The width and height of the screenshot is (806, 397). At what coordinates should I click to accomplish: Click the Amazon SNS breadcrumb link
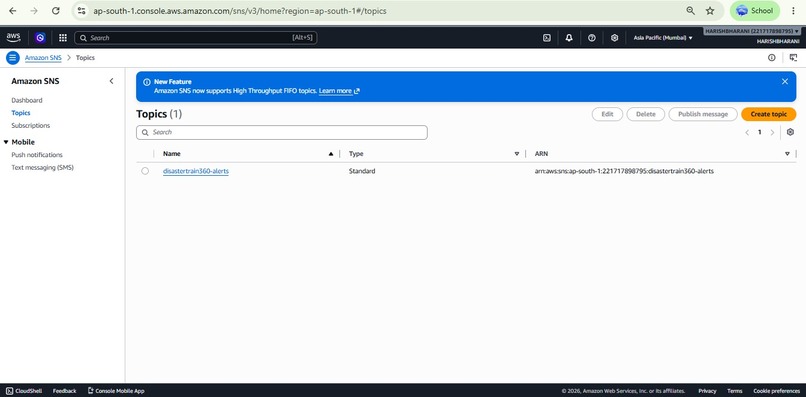coord(43,58)
